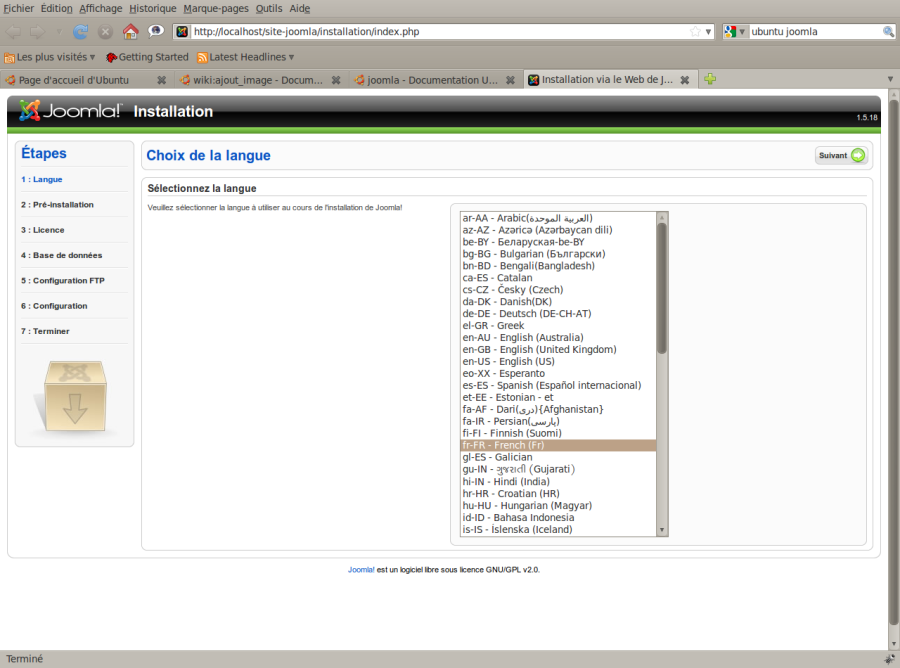
Task: Click step 5 : Configuration FTP
Action: (x=63, y=280)
